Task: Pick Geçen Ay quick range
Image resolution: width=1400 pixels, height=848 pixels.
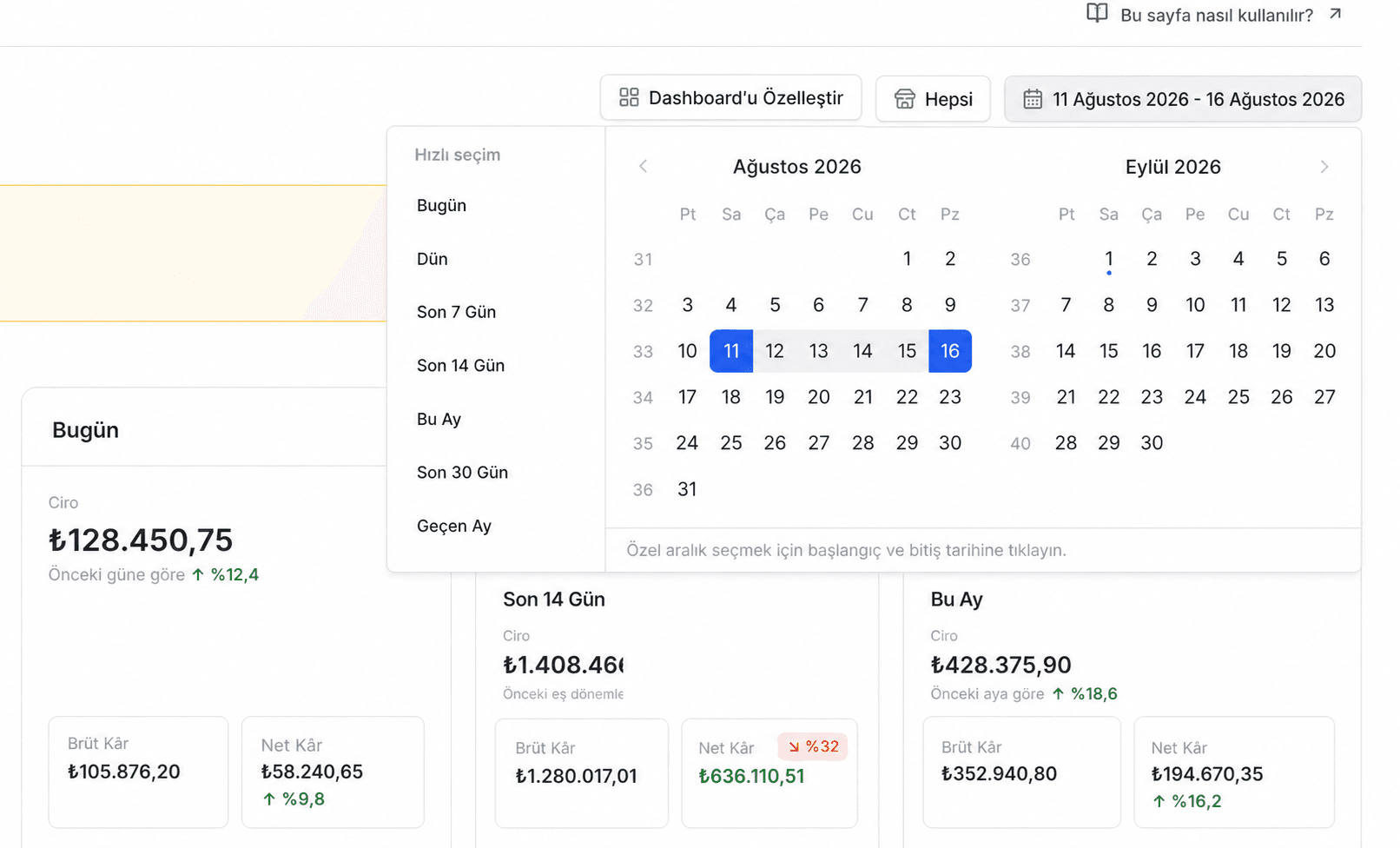Action: point(454,526)
